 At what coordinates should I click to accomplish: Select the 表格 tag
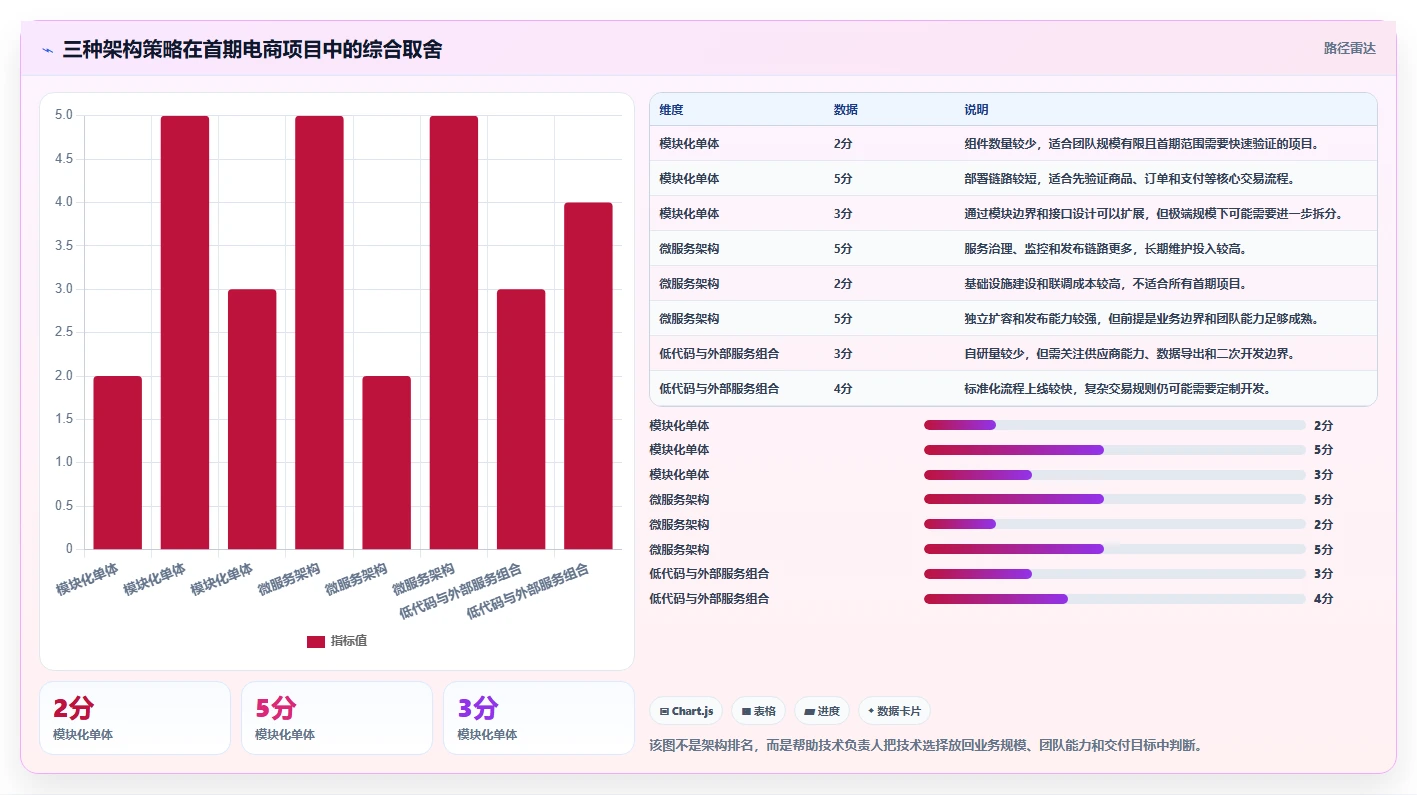[759, 711]
